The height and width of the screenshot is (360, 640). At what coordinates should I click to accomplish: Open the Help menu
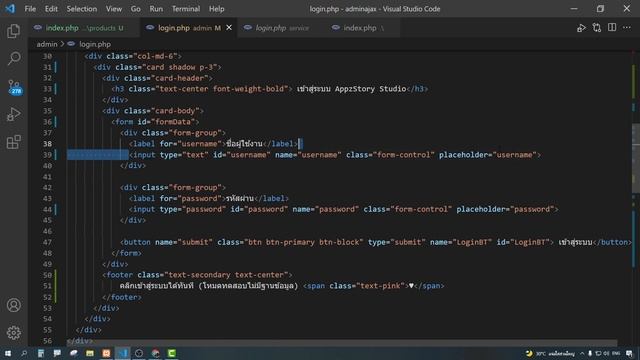(x=217, y=9)
